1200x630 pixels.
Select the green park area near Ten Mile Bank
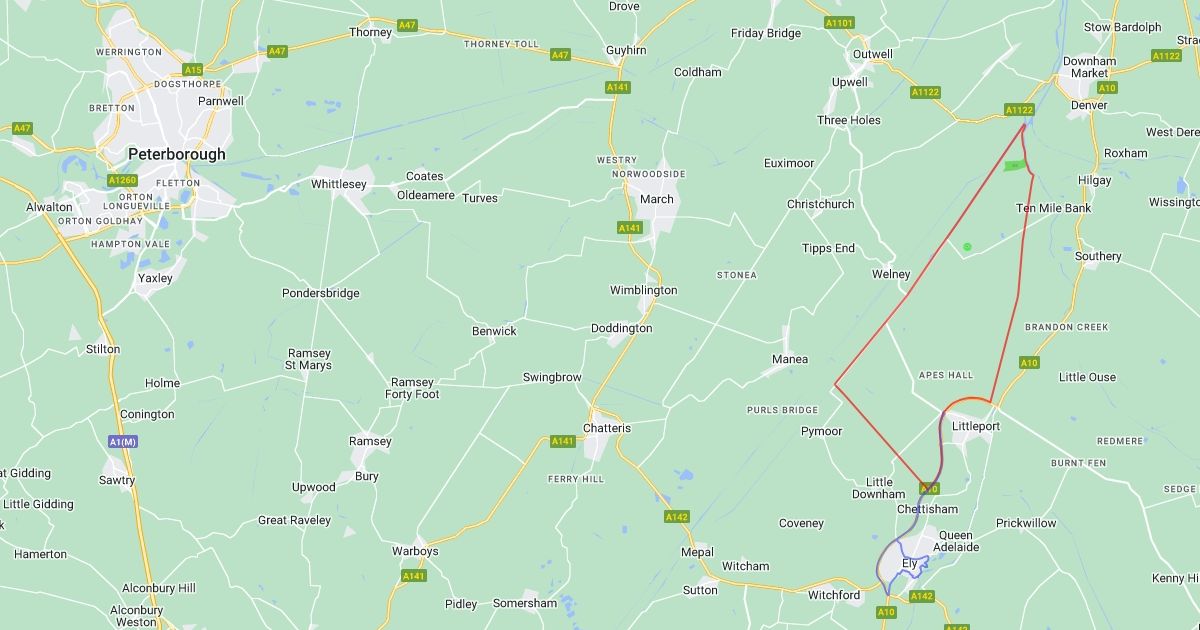pos(1016,165)
